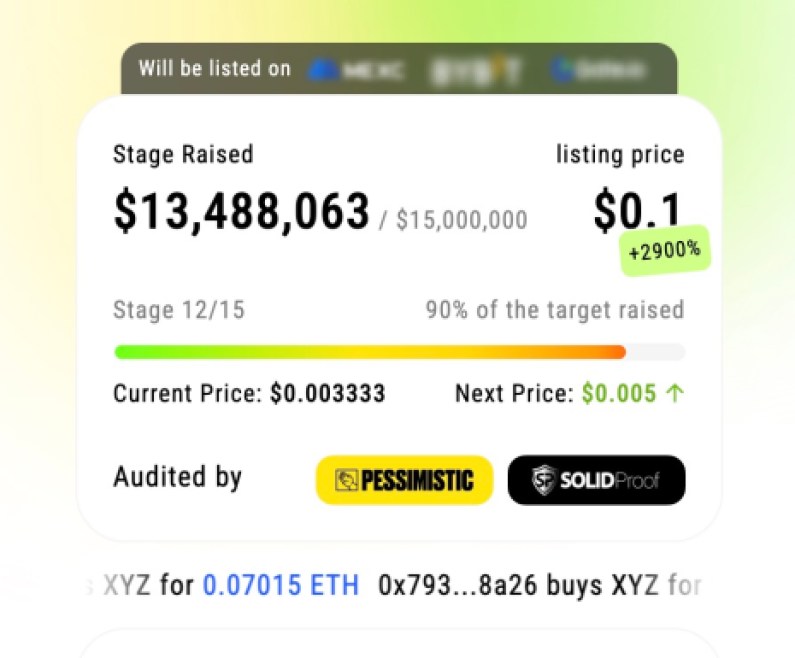
Task: Click the $15,000,000 target amount
Action: (x=461, y=220)
